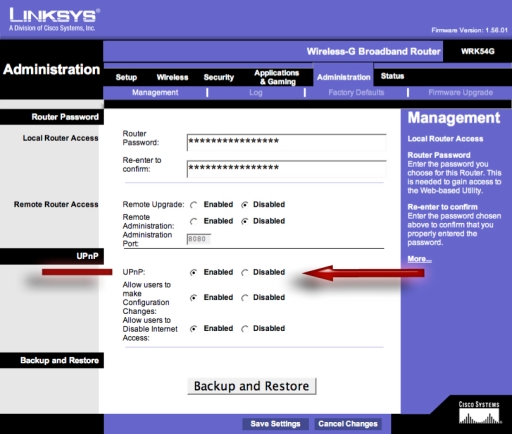Select the Administration tab
The image size is (512, 434).
[343, 77]
